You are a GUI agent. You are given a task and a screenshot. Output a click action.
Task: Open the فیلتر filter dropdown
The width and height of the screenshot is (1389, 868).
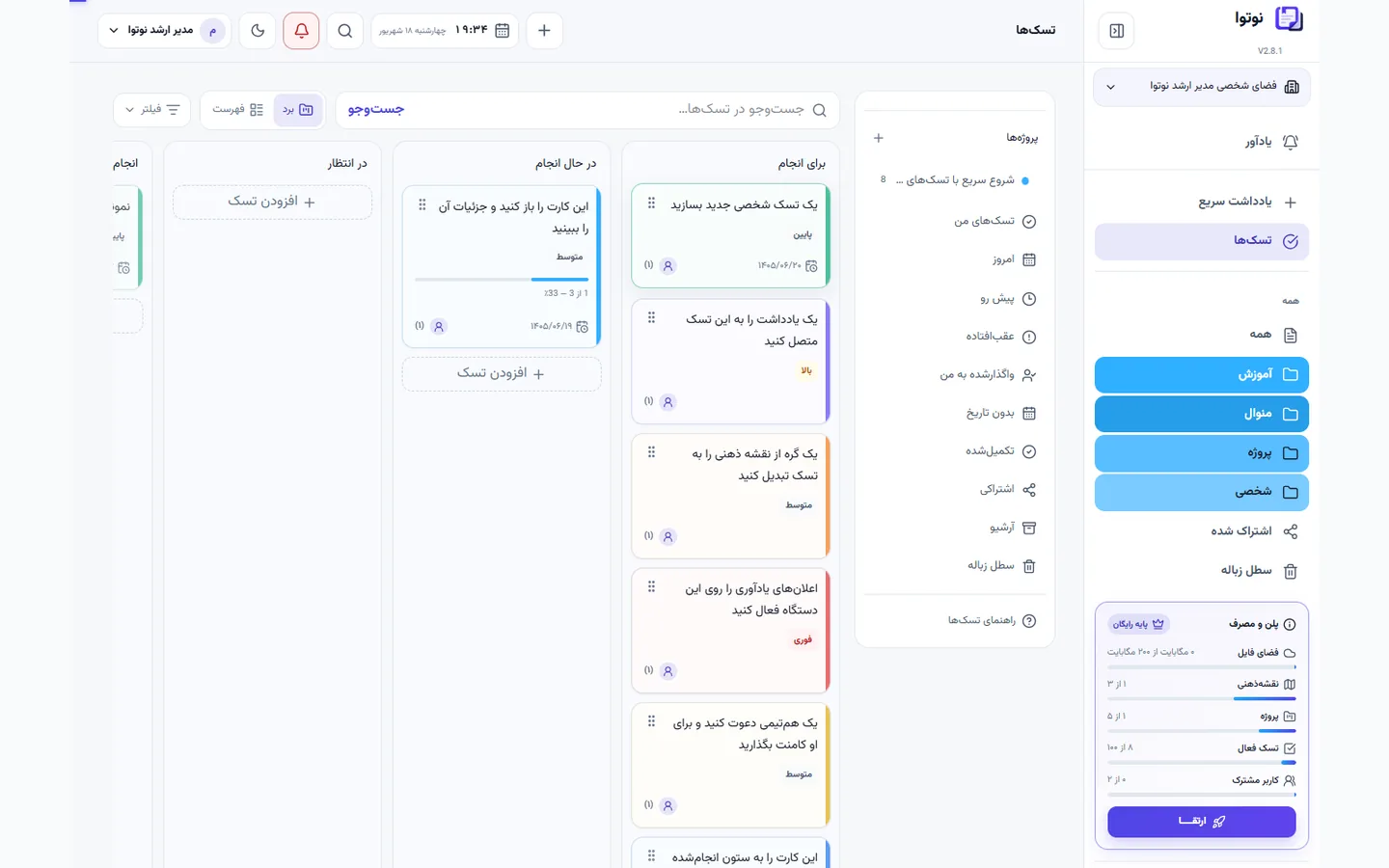(151, 110)
